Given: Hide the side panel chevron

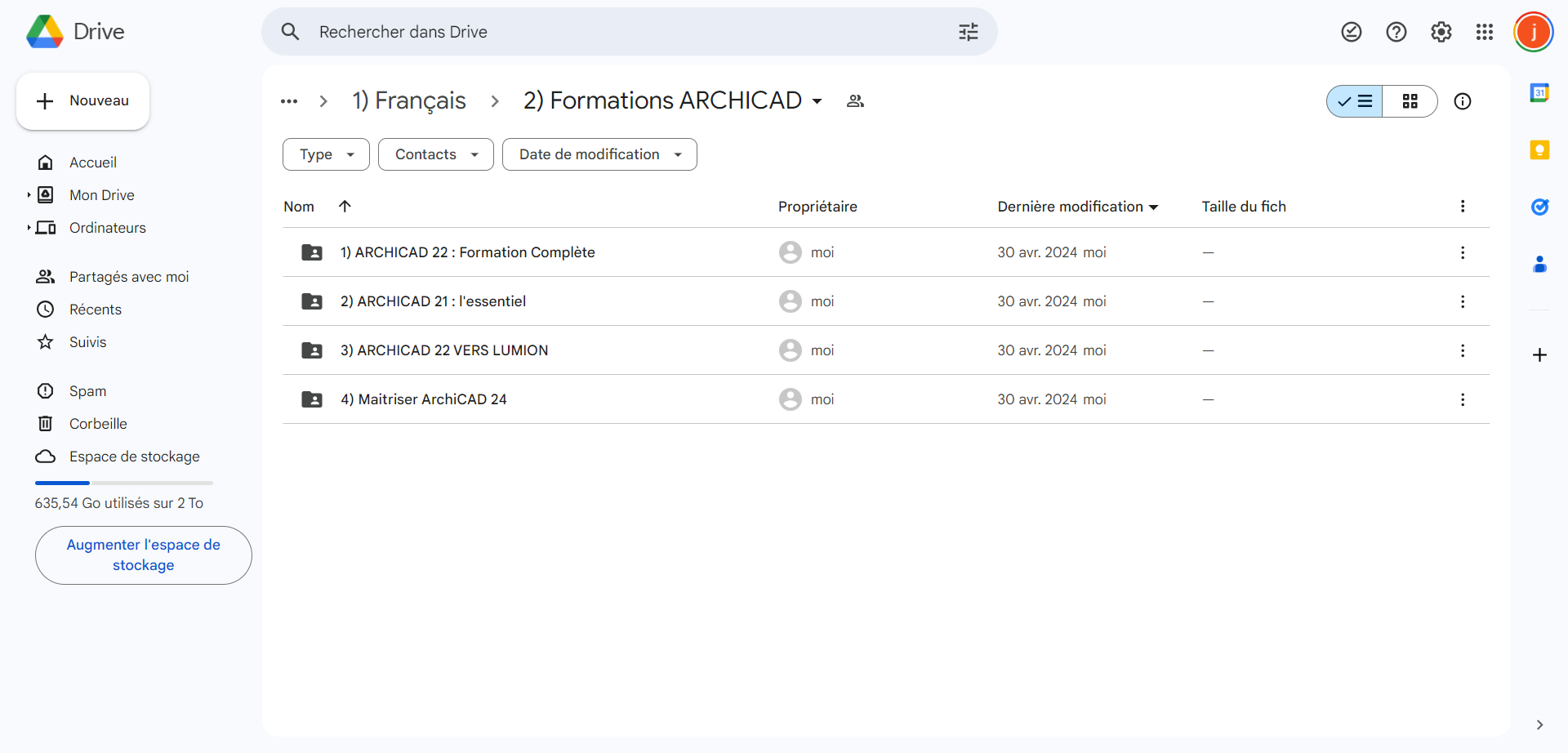Looking at the screenshot, I should (1539, 724).
